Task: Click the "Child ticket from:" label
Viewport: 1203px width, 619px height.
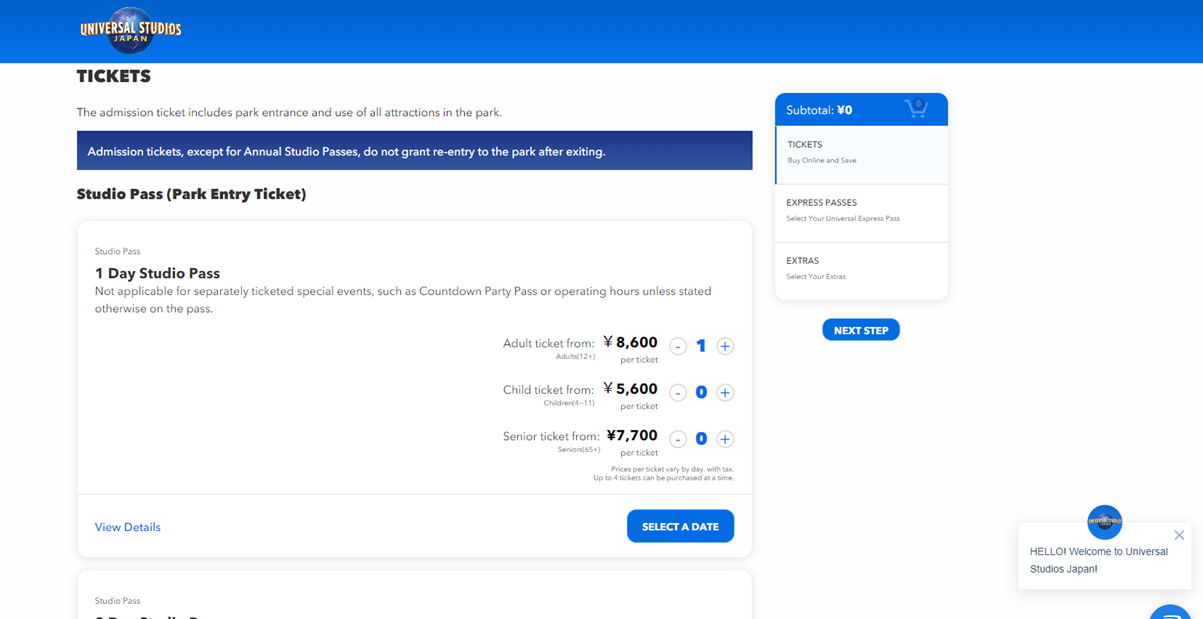Action: click(548, 390)
